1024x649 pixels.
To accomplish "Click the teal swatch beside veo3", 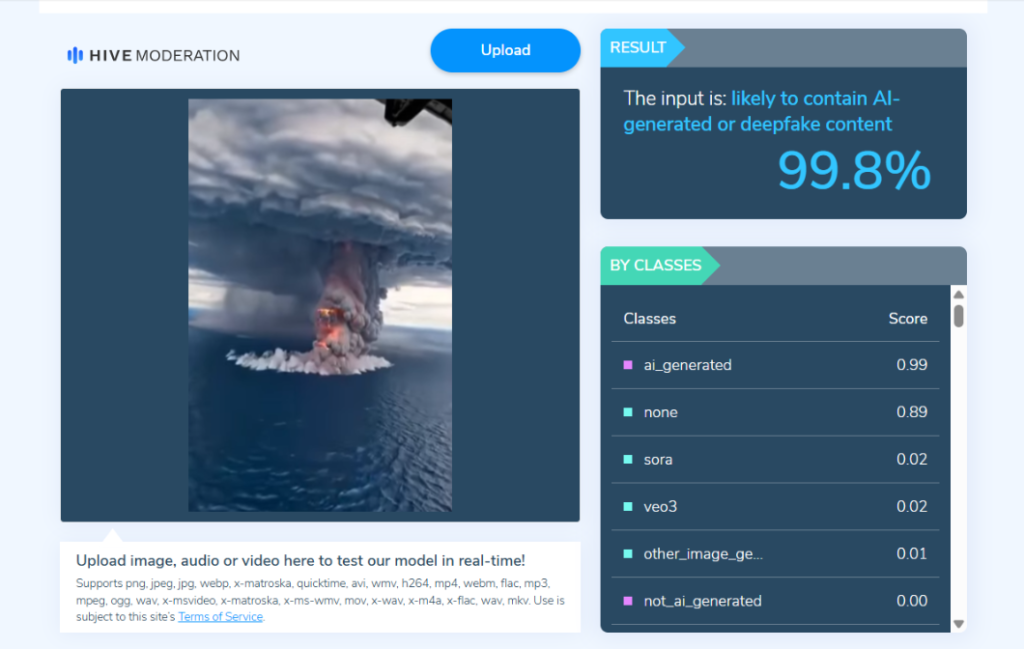I will [x=628, y=506].
